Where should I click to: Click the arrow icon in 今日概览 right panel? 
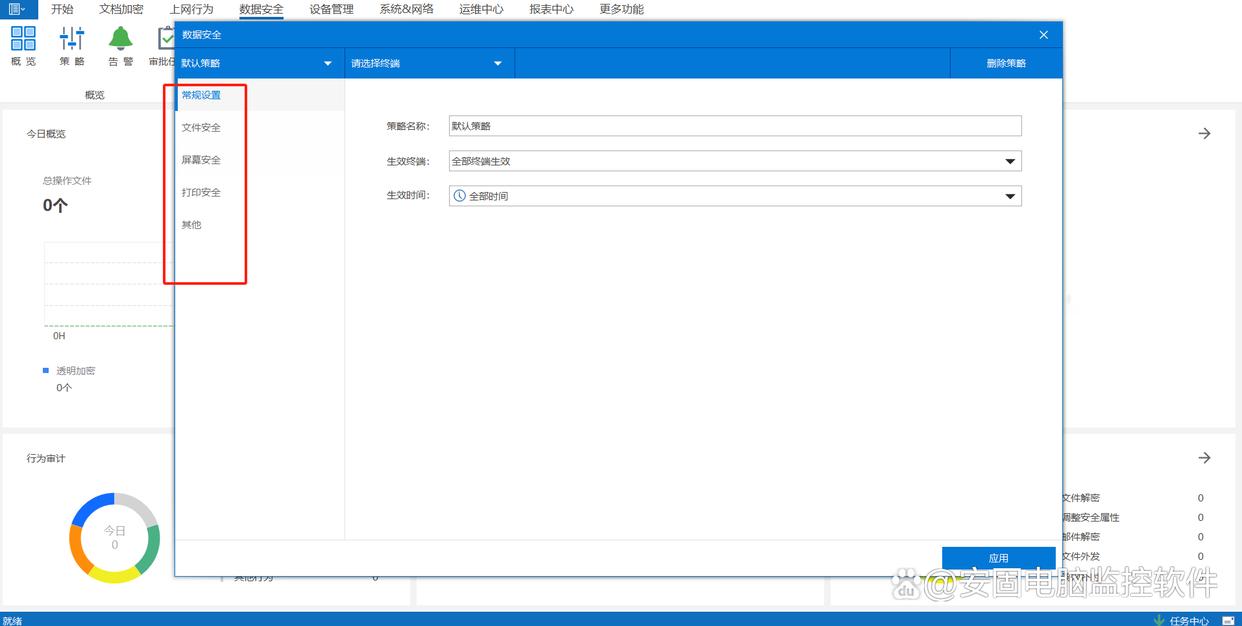point(1204,133)
